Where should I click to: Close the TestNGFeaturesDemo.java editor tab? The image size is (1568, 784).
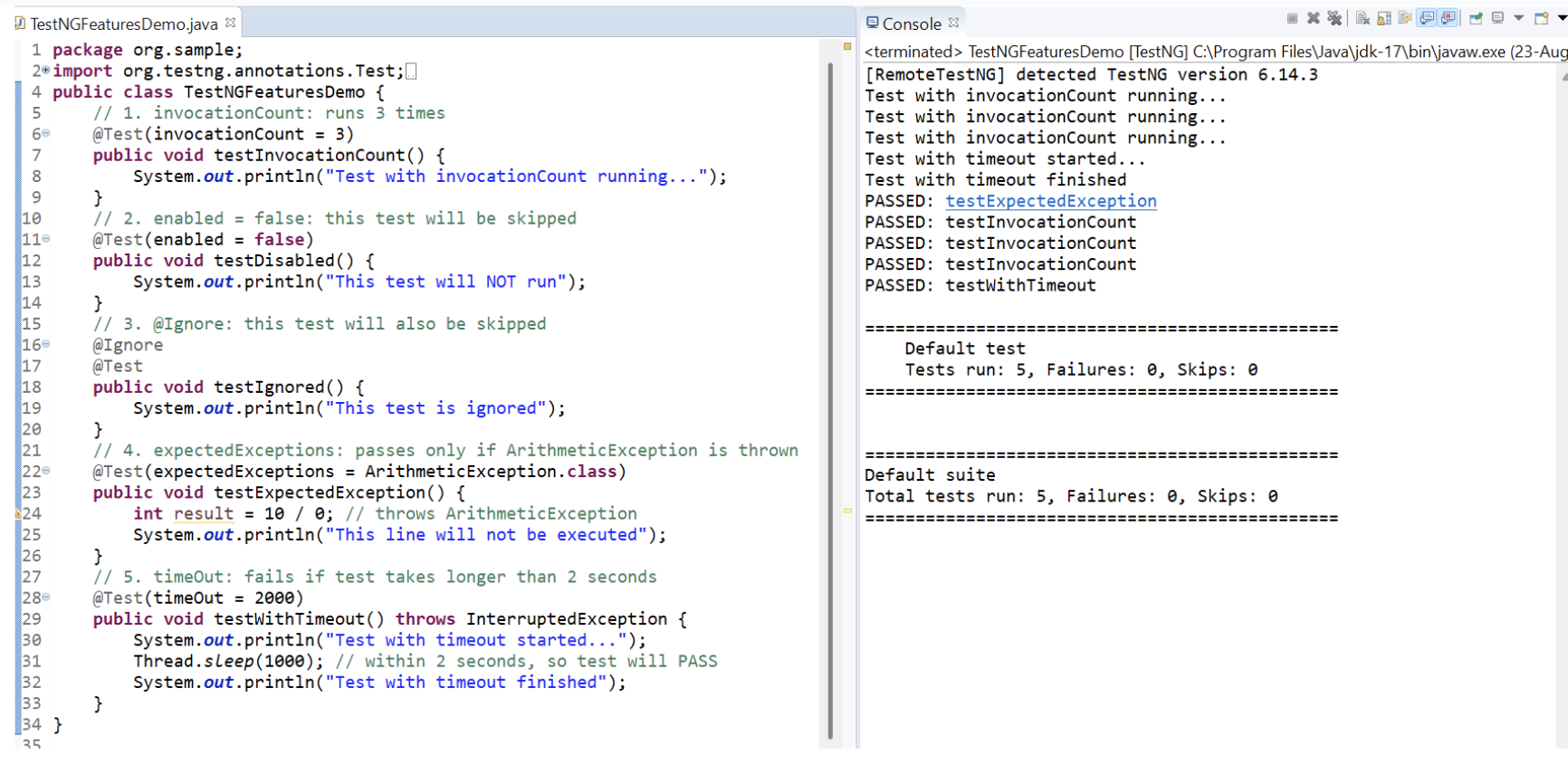click(231, 23)
